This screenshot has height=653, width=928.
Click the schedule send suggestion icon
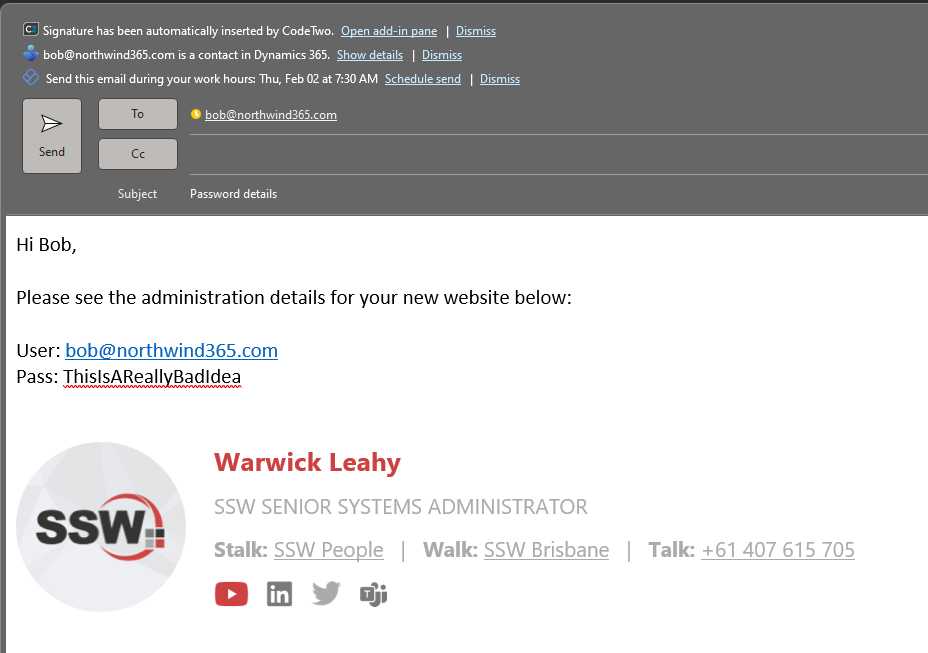pyautogui.click(x=31, y=78)
